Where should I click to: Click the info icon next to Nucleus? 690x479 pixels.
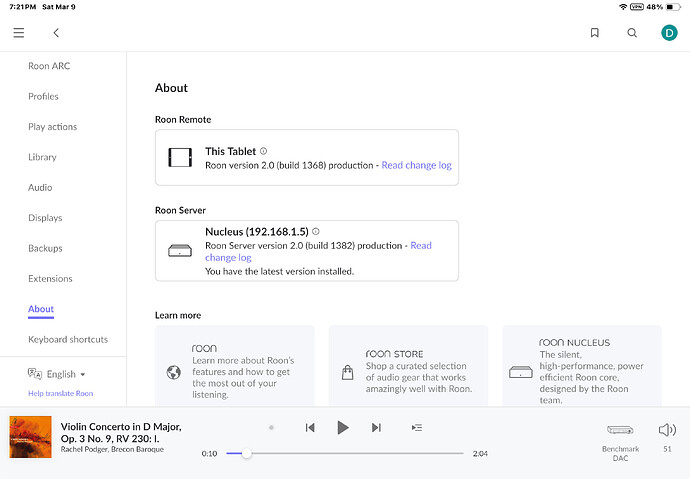pos(316,231)
